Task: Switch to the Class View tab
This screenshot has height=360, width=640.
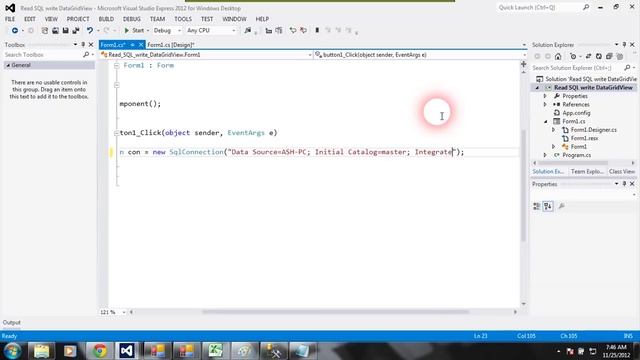Action: [x=622, y=172]
